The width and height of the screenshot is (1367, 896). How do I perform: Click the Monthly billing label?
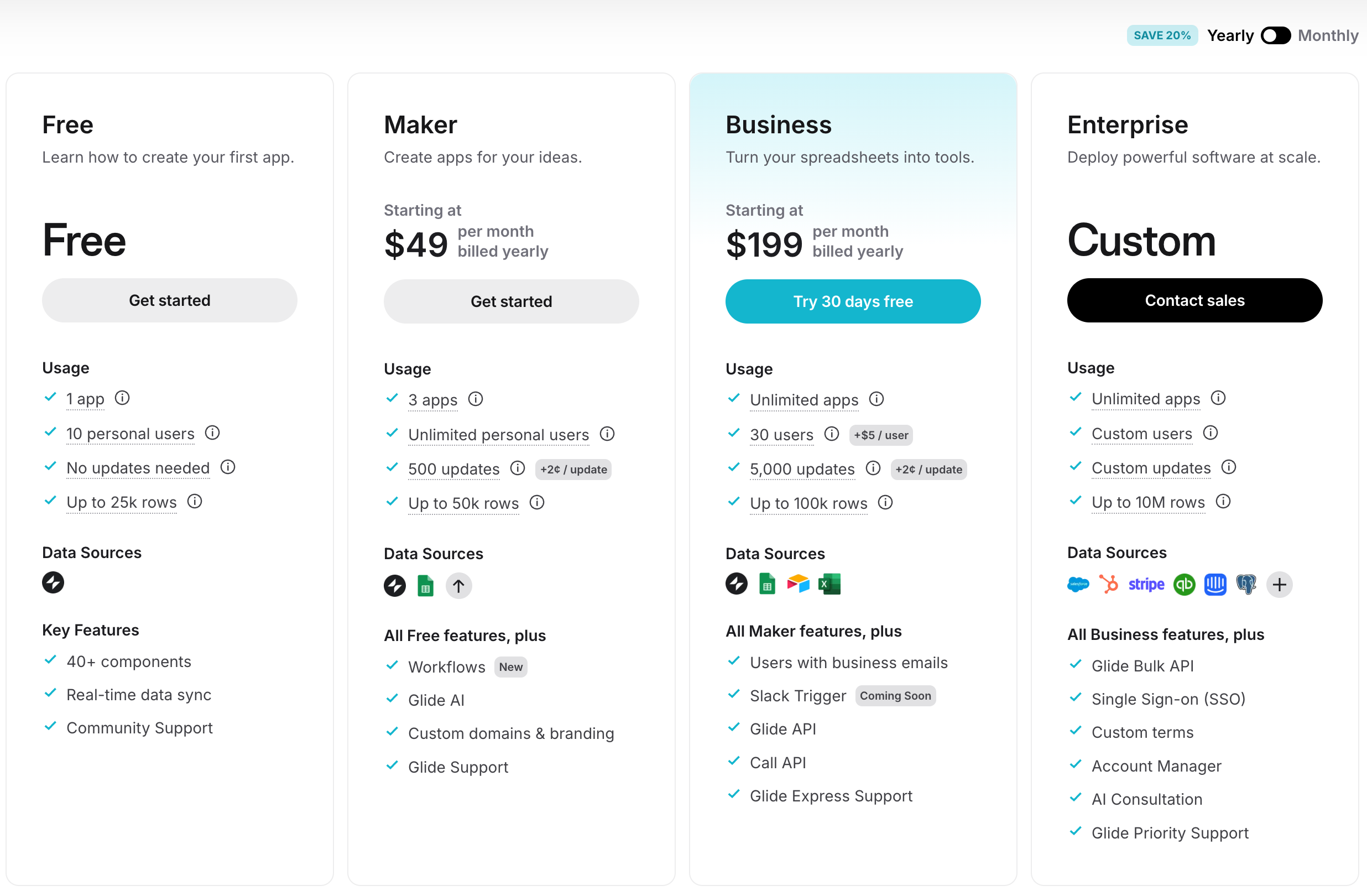[1327, 35]
